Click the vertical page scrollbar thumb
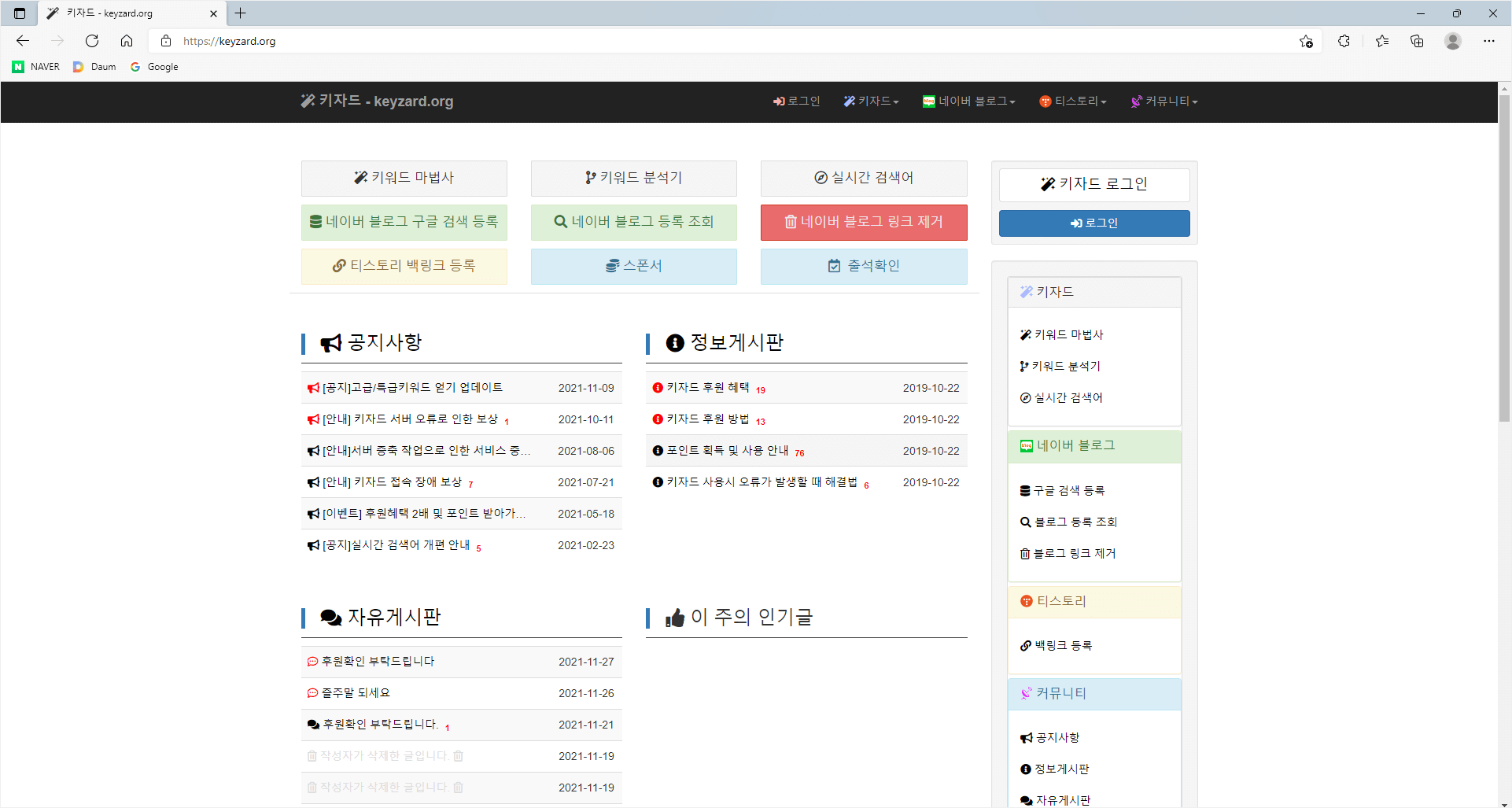The width and height of the screenshot is (1512, 808). [1504, 258]
